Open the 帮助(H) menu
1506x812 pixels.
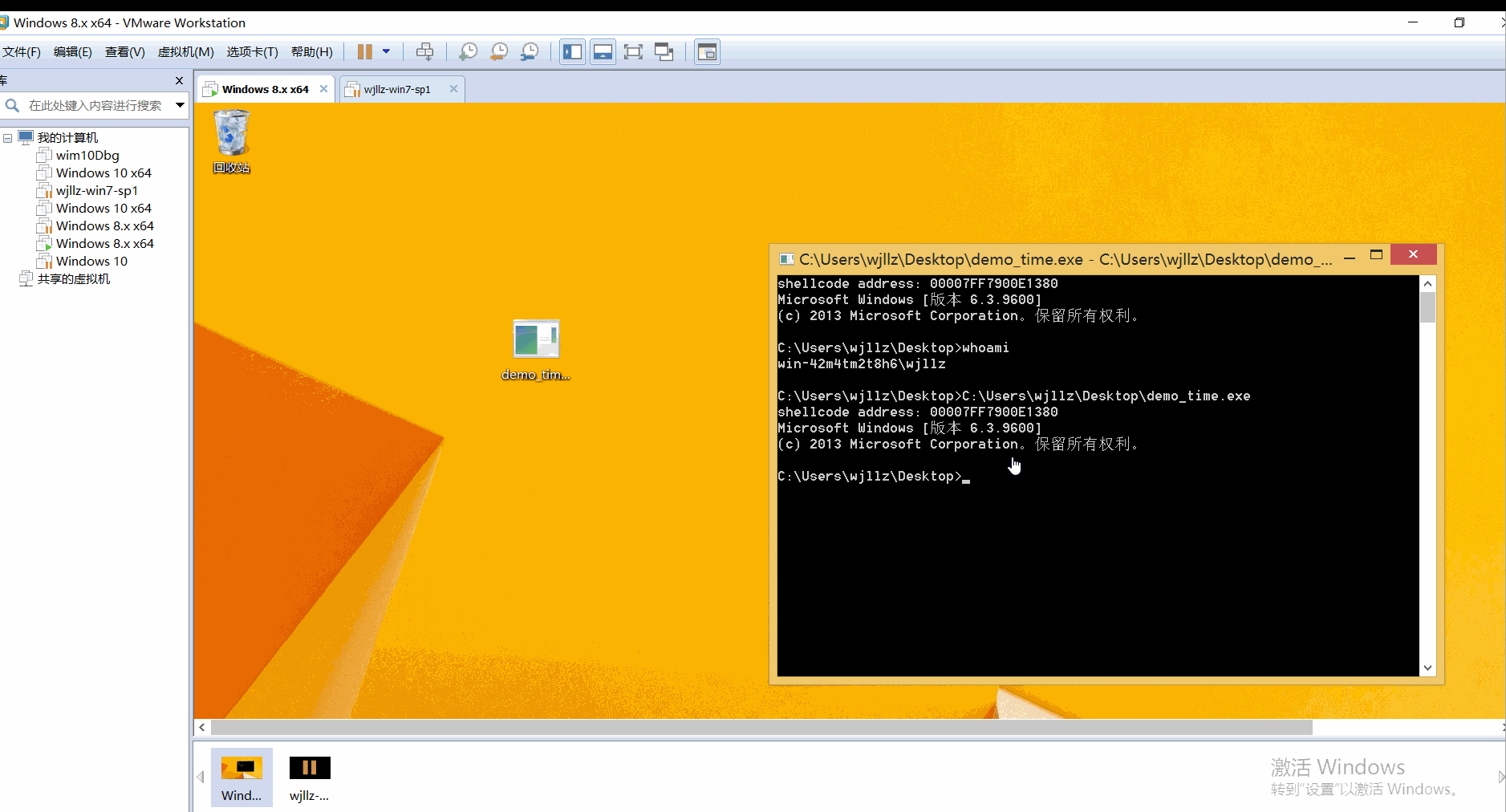coord(312,52)
